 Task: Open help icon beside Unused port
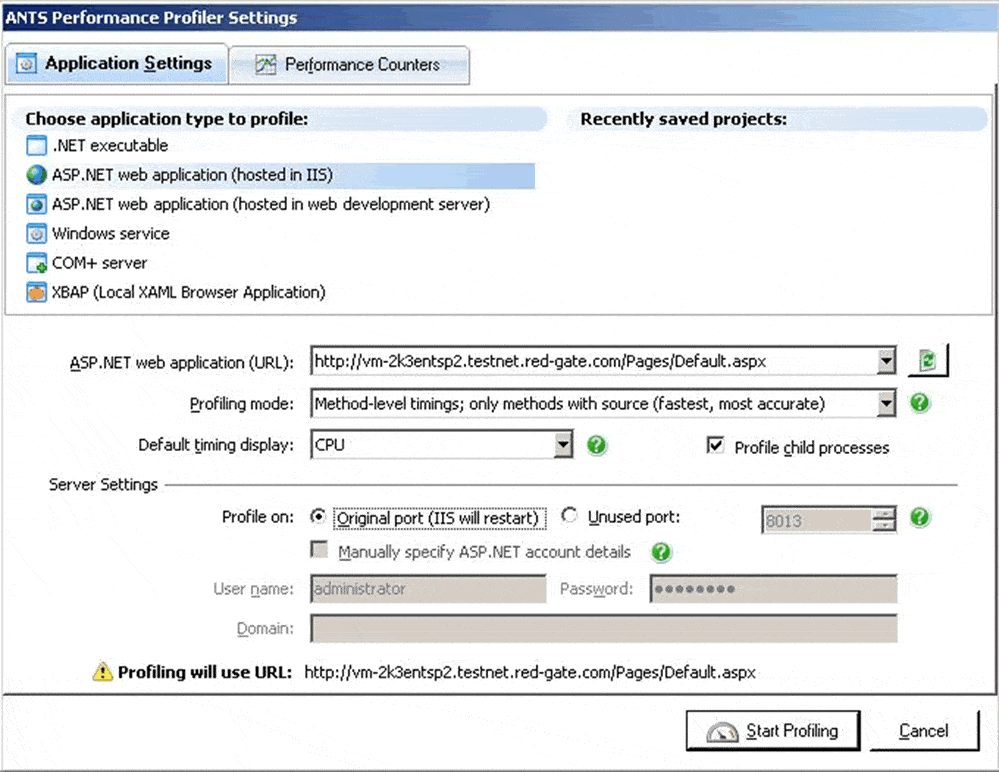click(x=919, y=517)
